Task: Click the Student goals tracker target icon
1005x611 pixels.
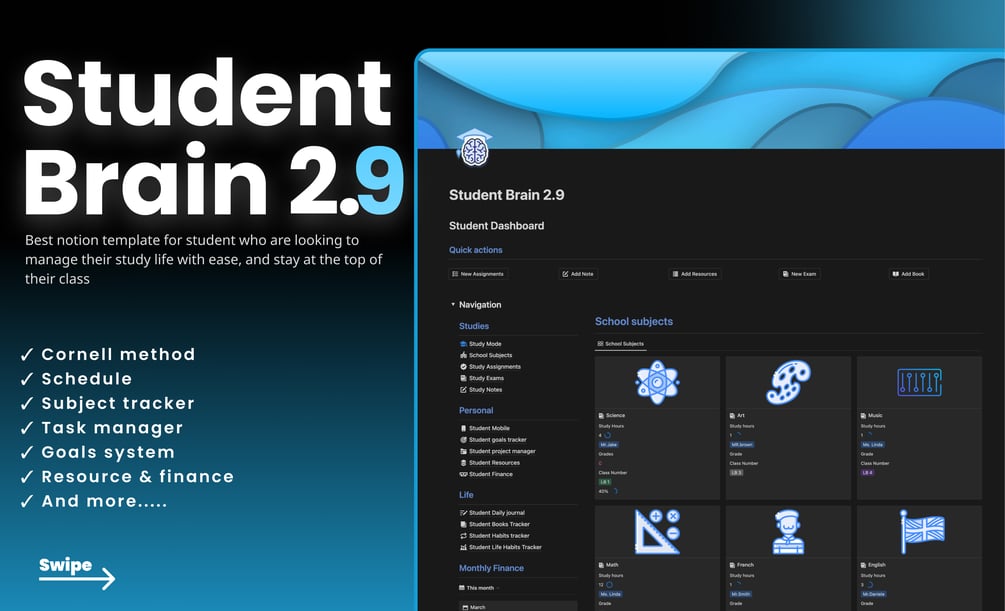Action: coord(463,440)
